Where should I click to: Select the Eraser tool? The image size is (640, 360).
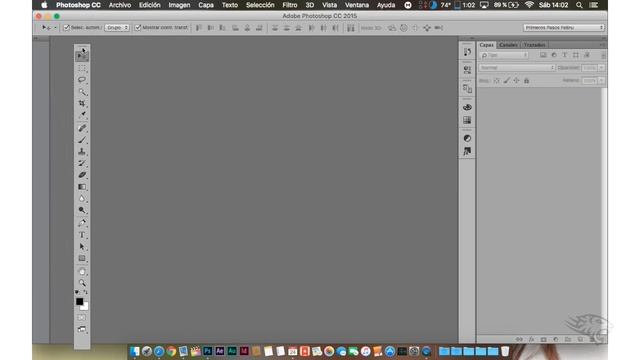click(x=82, y=175)
